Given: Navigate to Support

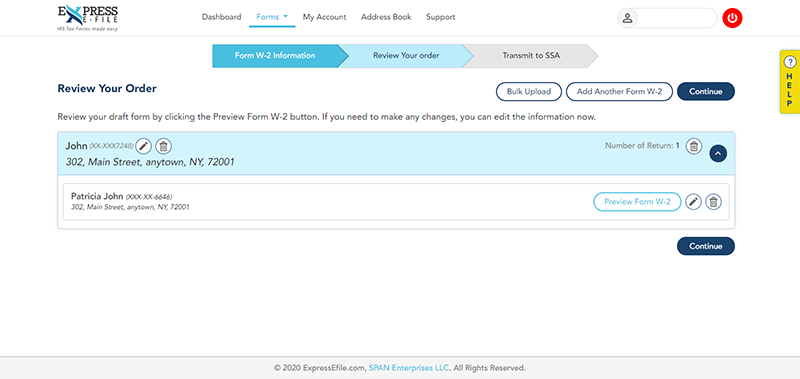Looking at the screenshot, I should pos(441,17).
